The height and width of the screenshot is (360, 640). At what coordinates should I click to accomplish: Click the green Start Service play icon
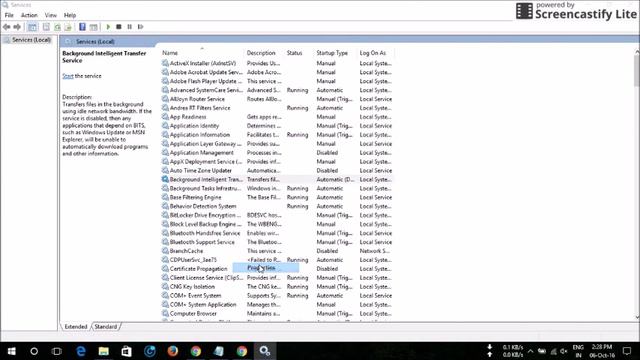tap(108, 27)
